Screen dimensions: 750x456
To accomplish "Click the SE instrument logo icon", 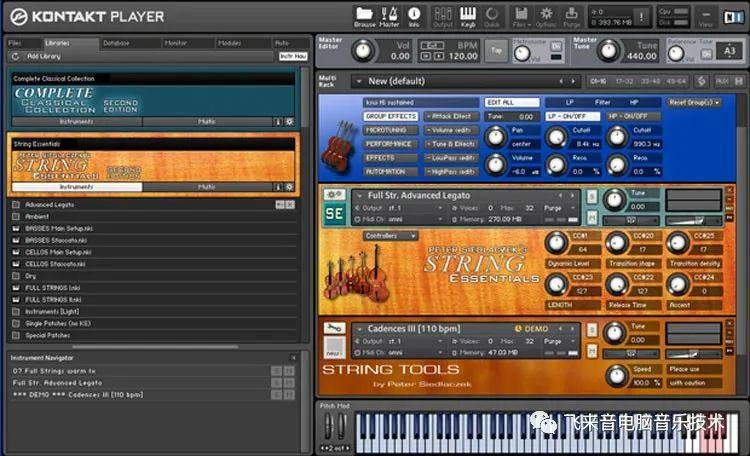I will [334, 214].
